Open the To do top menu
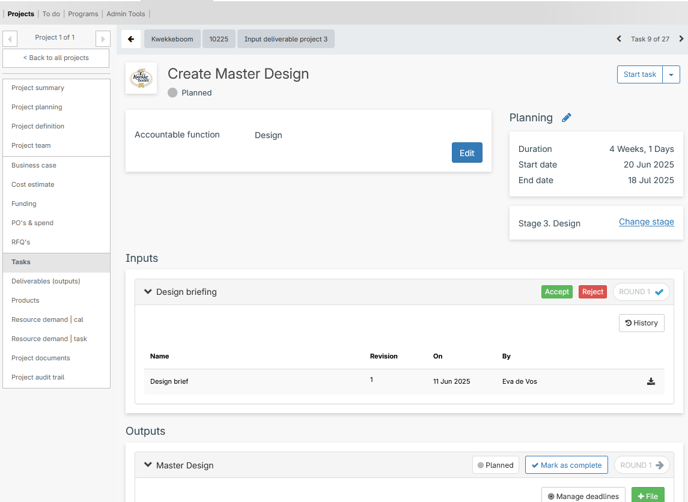Screen dimensions: 688x502 pyautogui.click(x=51, y=14)
